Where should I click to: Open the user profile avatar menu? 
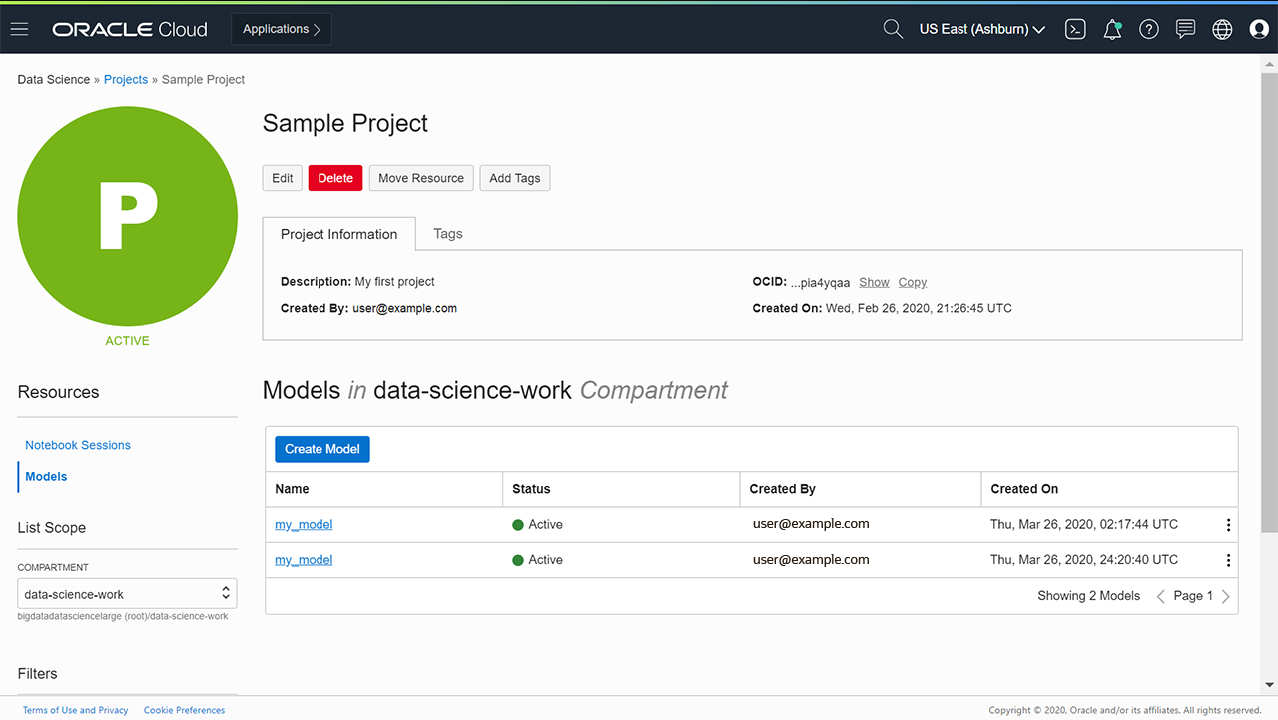tap(1258, 29)
